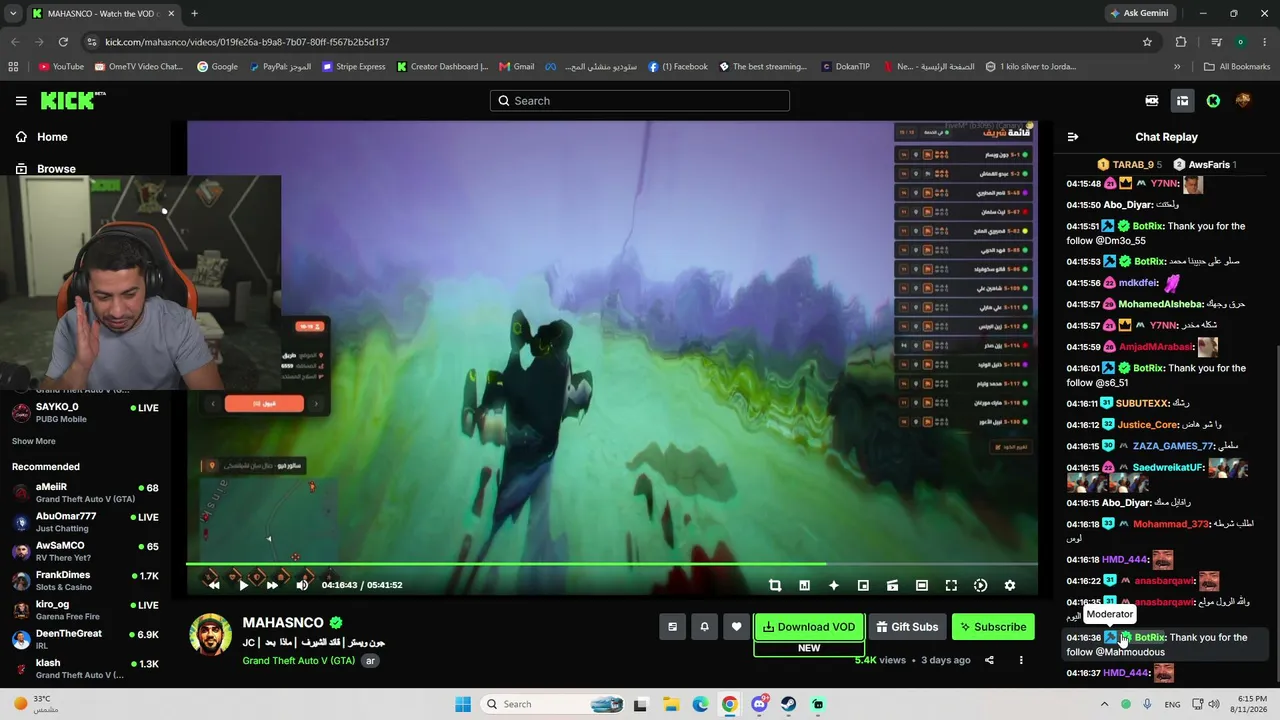Mute the video player volume
This screenshot has width=1280, height=720.
coord(302,585)
